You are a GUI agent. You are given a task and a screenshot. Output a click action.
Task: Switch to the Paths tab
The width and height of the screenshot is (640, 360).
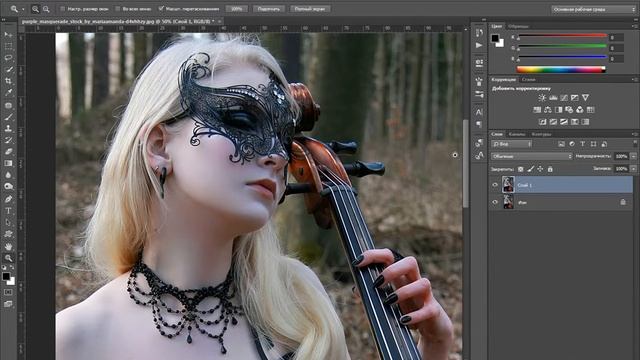pyautogui.click(x=541, y=134)
